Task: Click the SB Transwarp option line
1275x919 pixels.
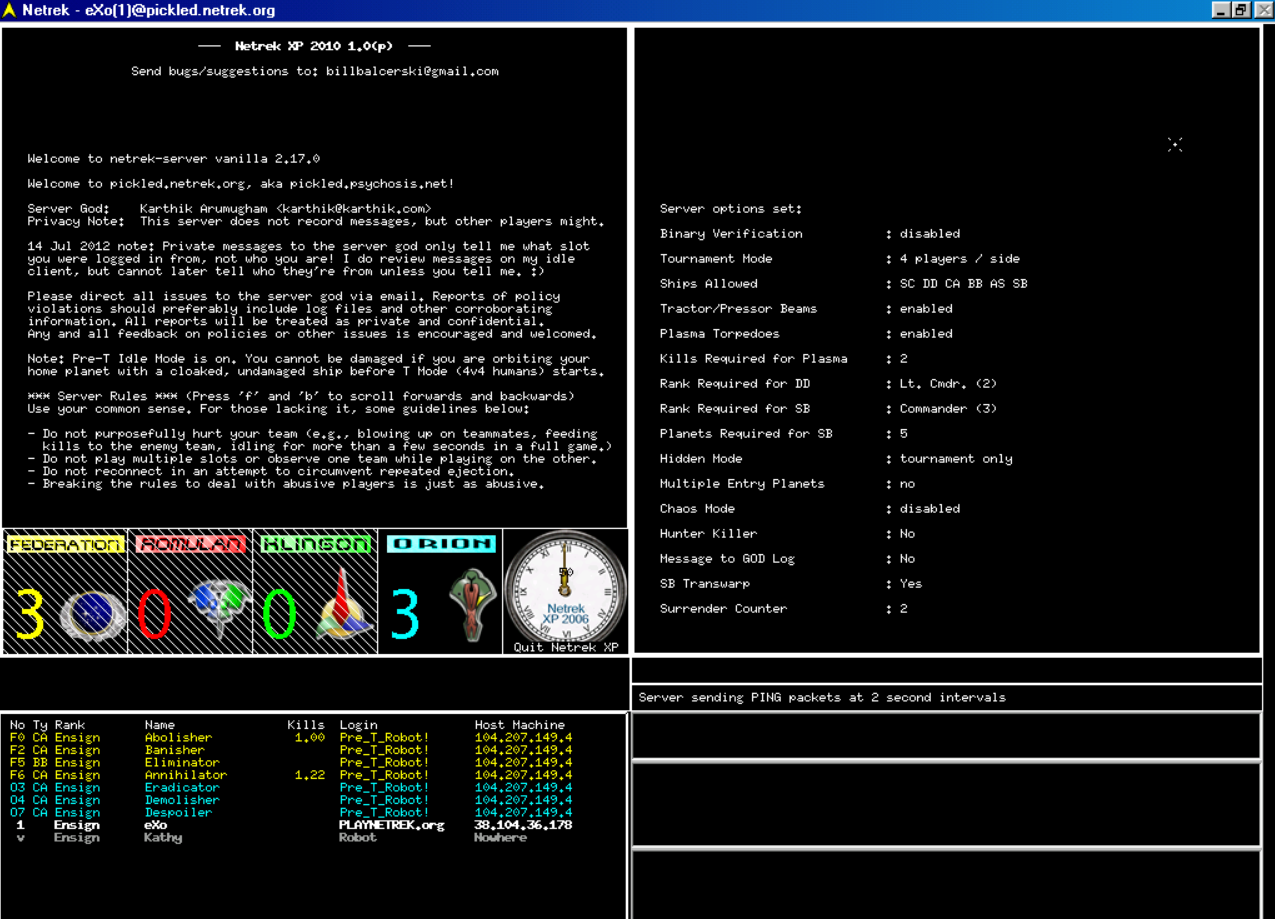Action: point(791,584)
